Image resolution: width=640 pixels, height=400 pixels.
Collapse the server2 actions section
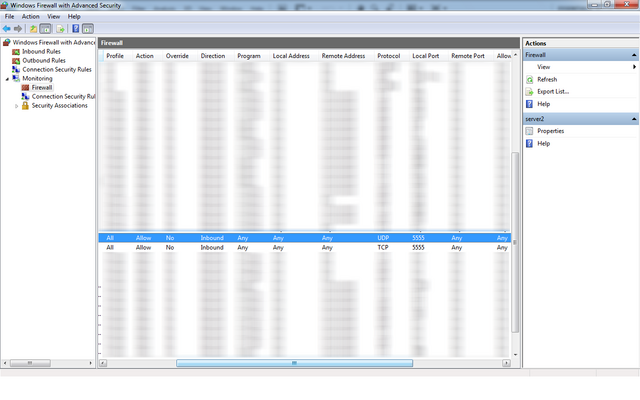pos(634,119)
